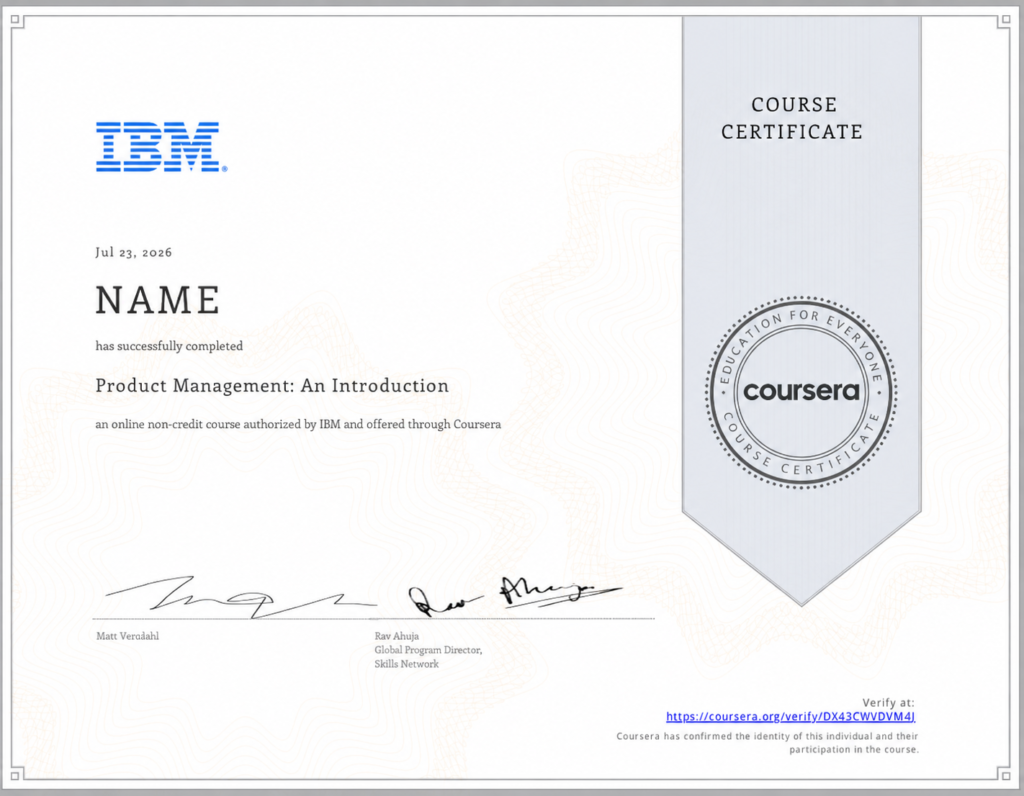Screen dimensions: 1024x796
Task: Click the 'Verify at:' label
Action: [x=888, y=703]
